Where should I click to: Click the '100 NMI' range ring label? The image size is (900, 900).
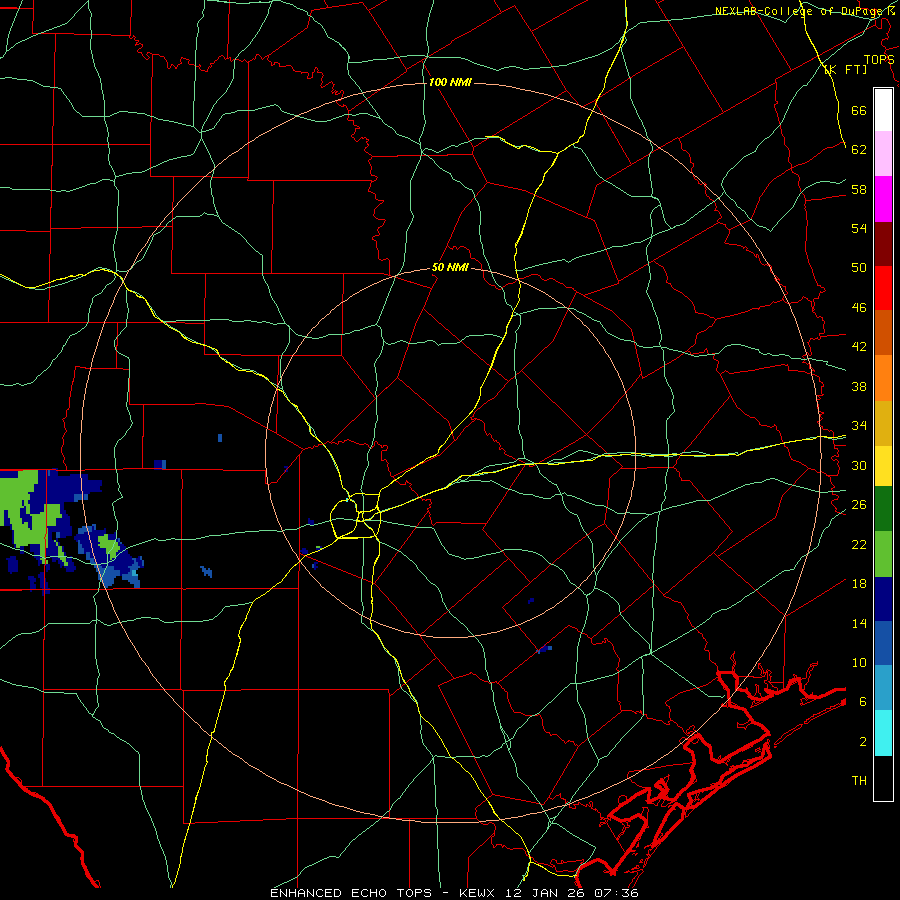coord(450,83)
